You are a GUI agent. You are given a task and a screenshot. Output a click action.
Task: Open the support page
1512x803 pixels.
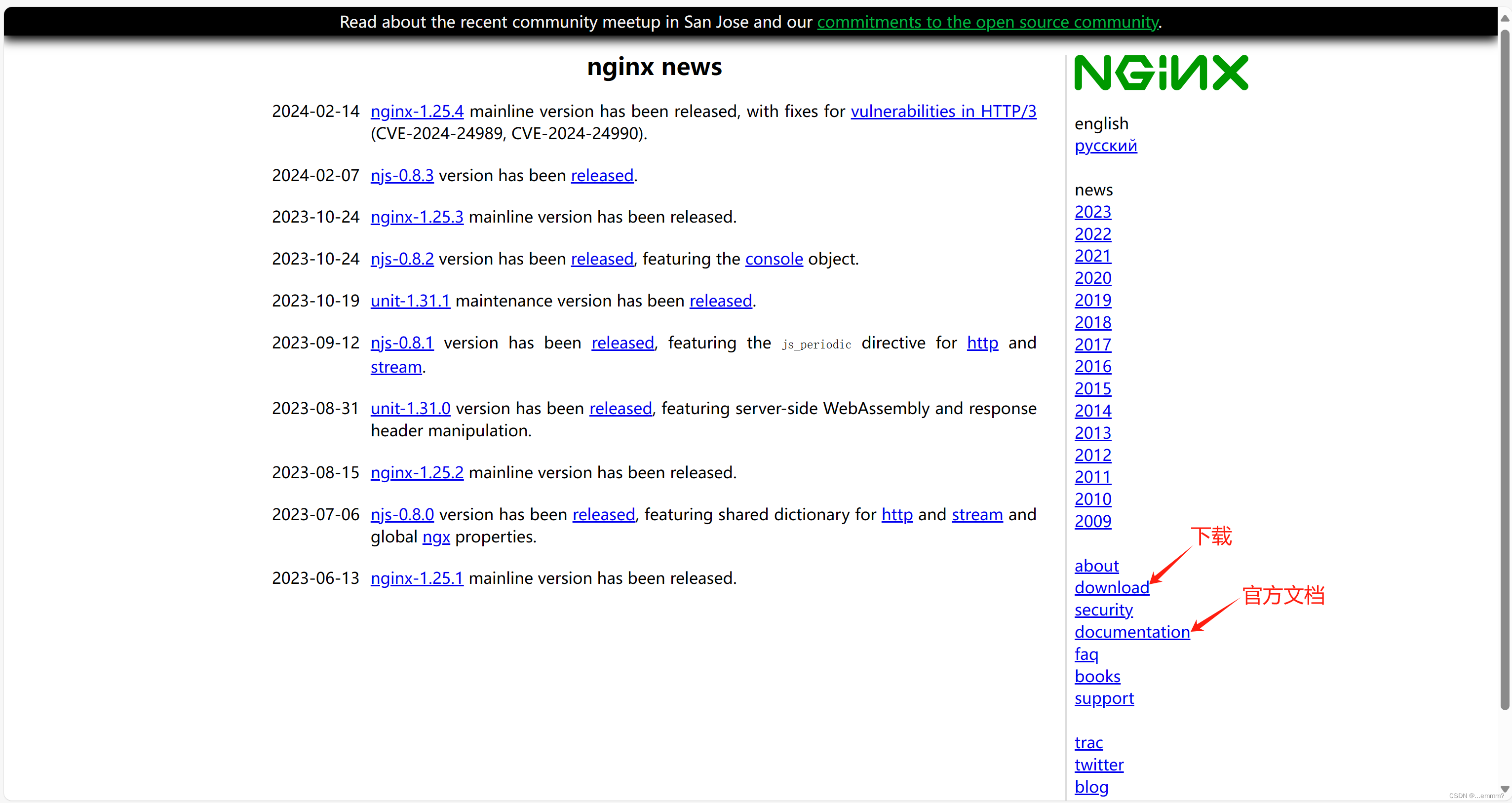(x=1104, y=698)
